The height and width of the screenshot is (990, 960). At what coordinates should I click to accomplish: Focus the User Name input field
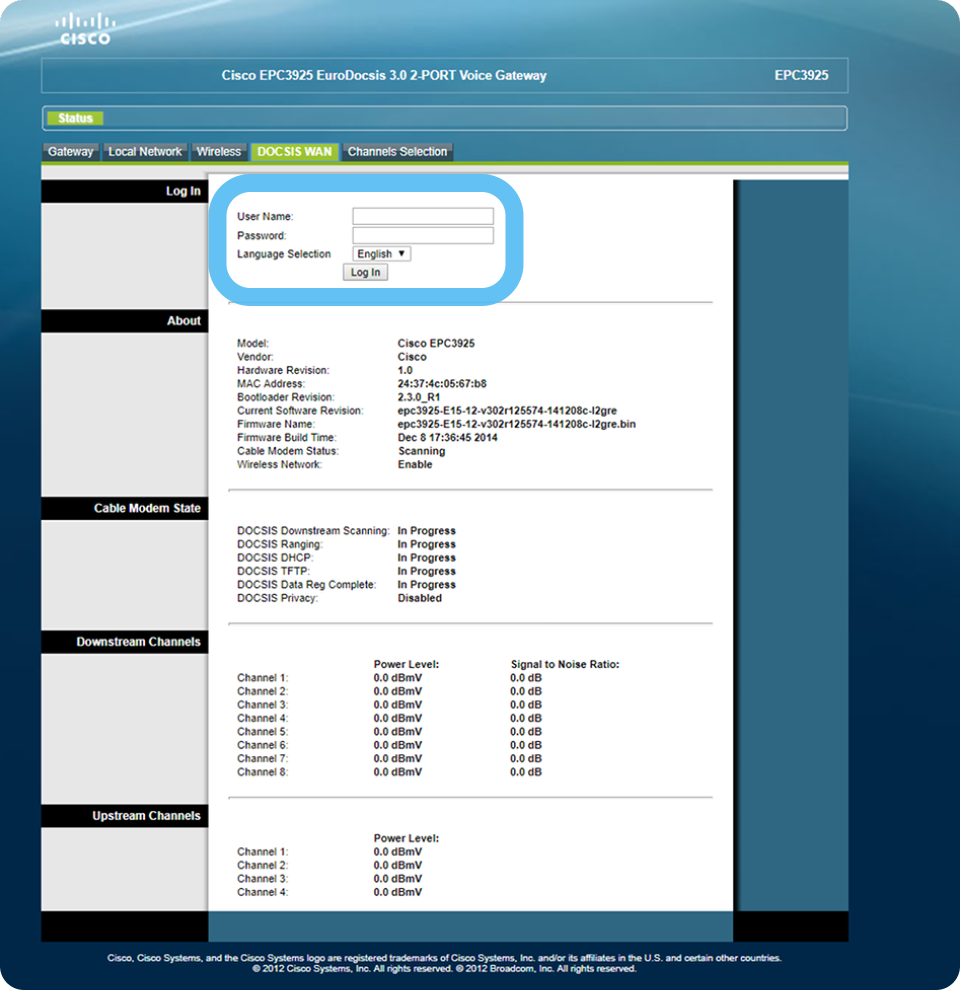click(423, 216)
